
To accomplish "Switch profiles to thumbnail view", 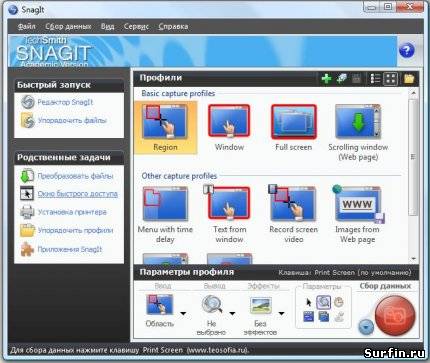I will (x=391, y=79).
